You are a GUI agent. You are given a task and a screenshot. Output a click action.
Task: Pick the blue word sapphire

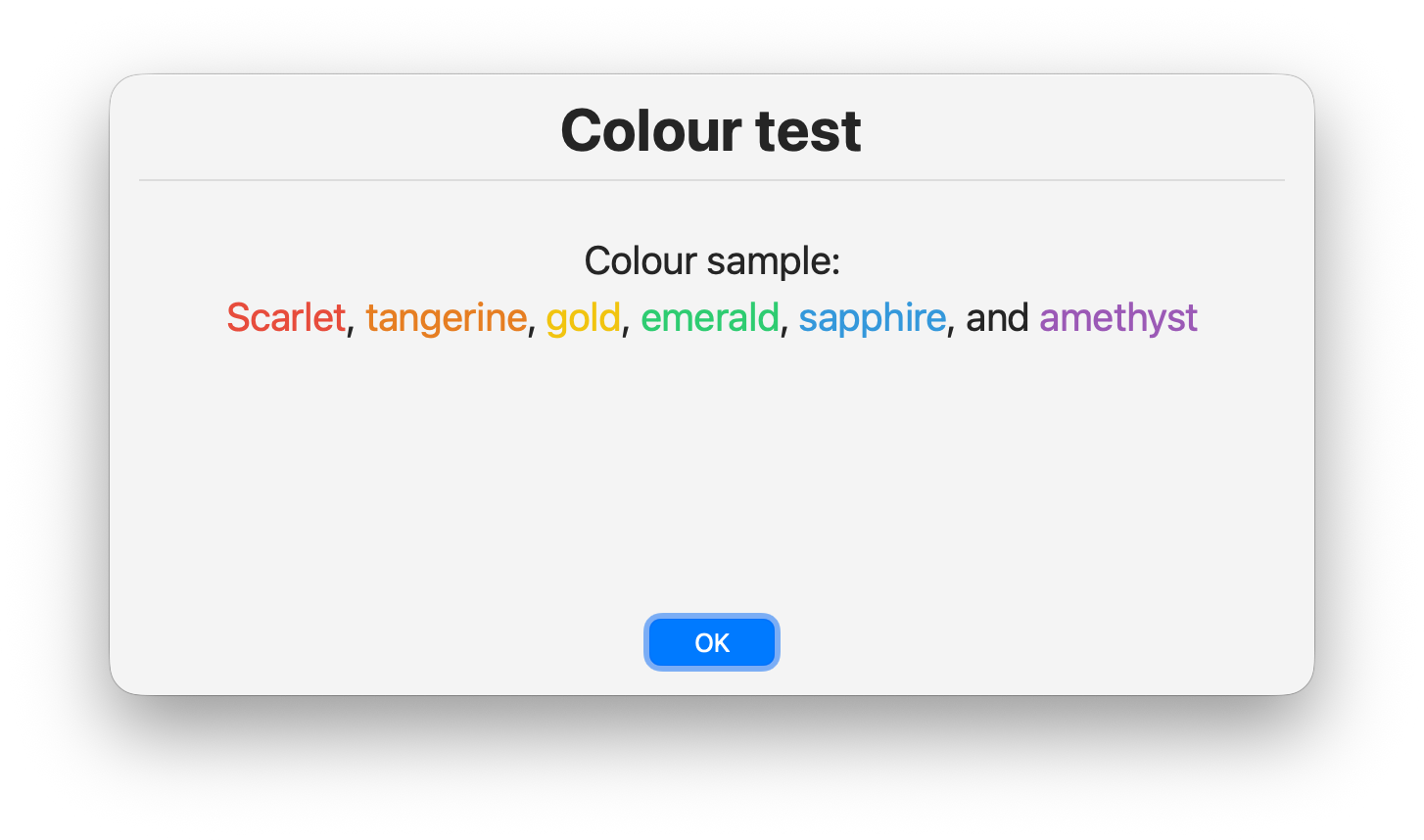[872, 318]
